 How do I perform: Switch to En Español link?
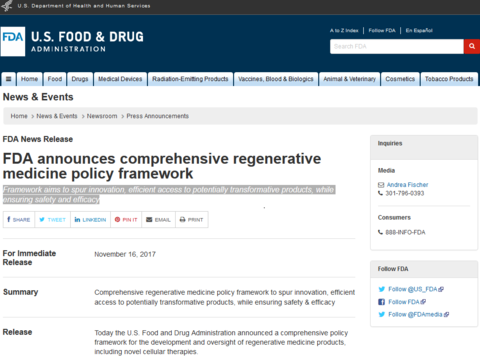tap(419, 31)
